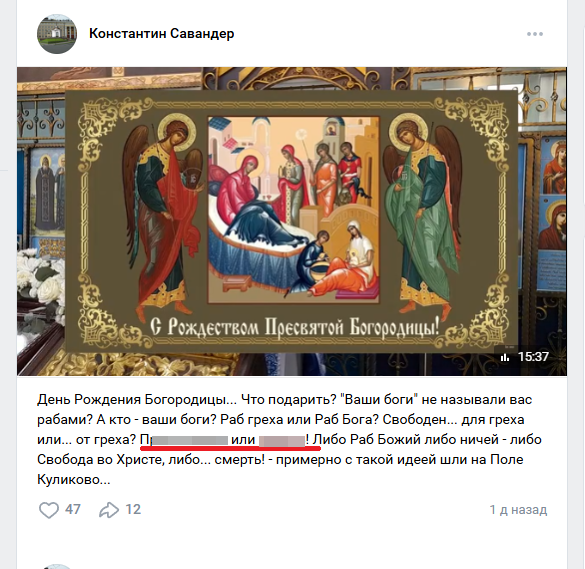The image size is (585, 569).
Task: Click the white flowers in video preview
Action: (x=41, y=276)
